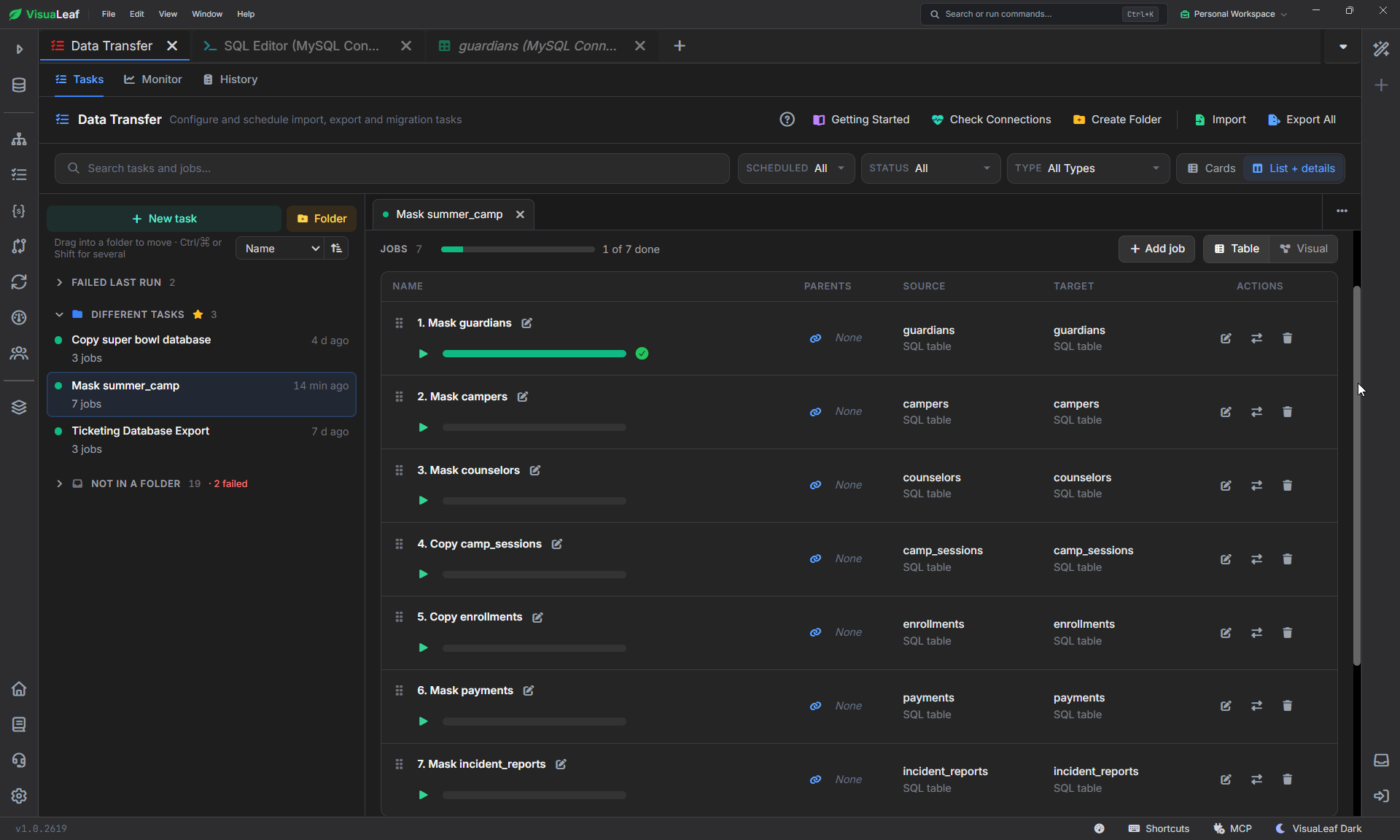Click the New task button
This screenshot has width=1400, height=840.
[x=164, y=219]
